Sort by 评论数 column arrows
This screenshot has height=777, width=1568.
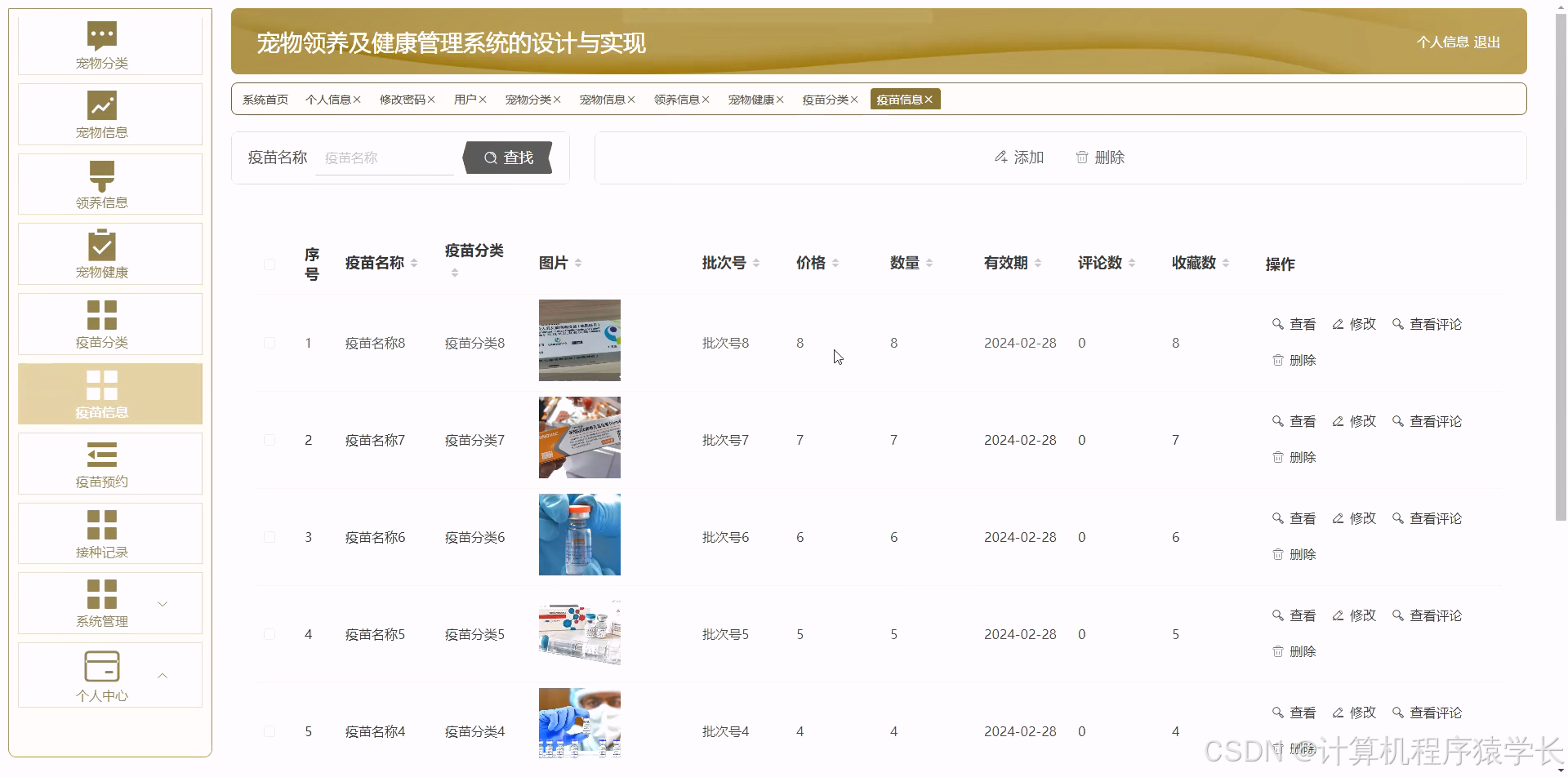[1132, 263]
